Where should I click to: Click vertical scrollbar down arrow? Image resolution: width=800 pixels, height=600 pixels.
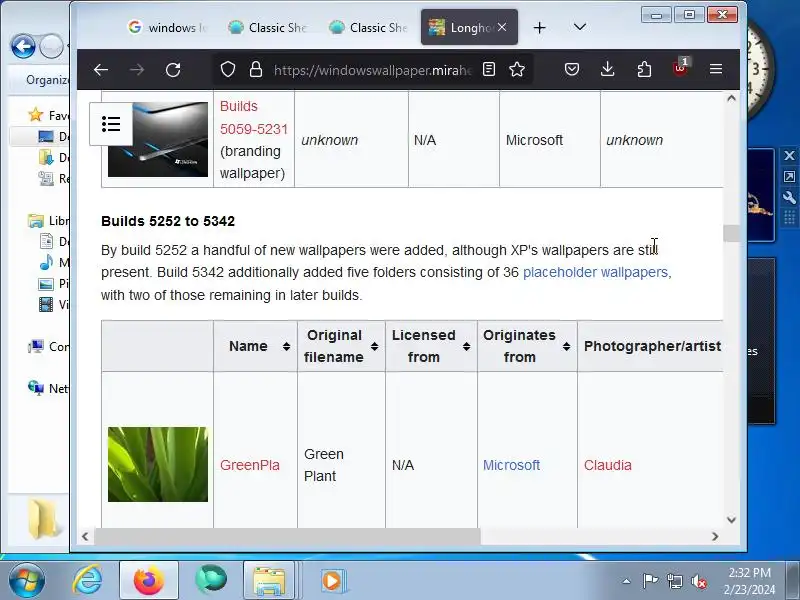[731, 520]
